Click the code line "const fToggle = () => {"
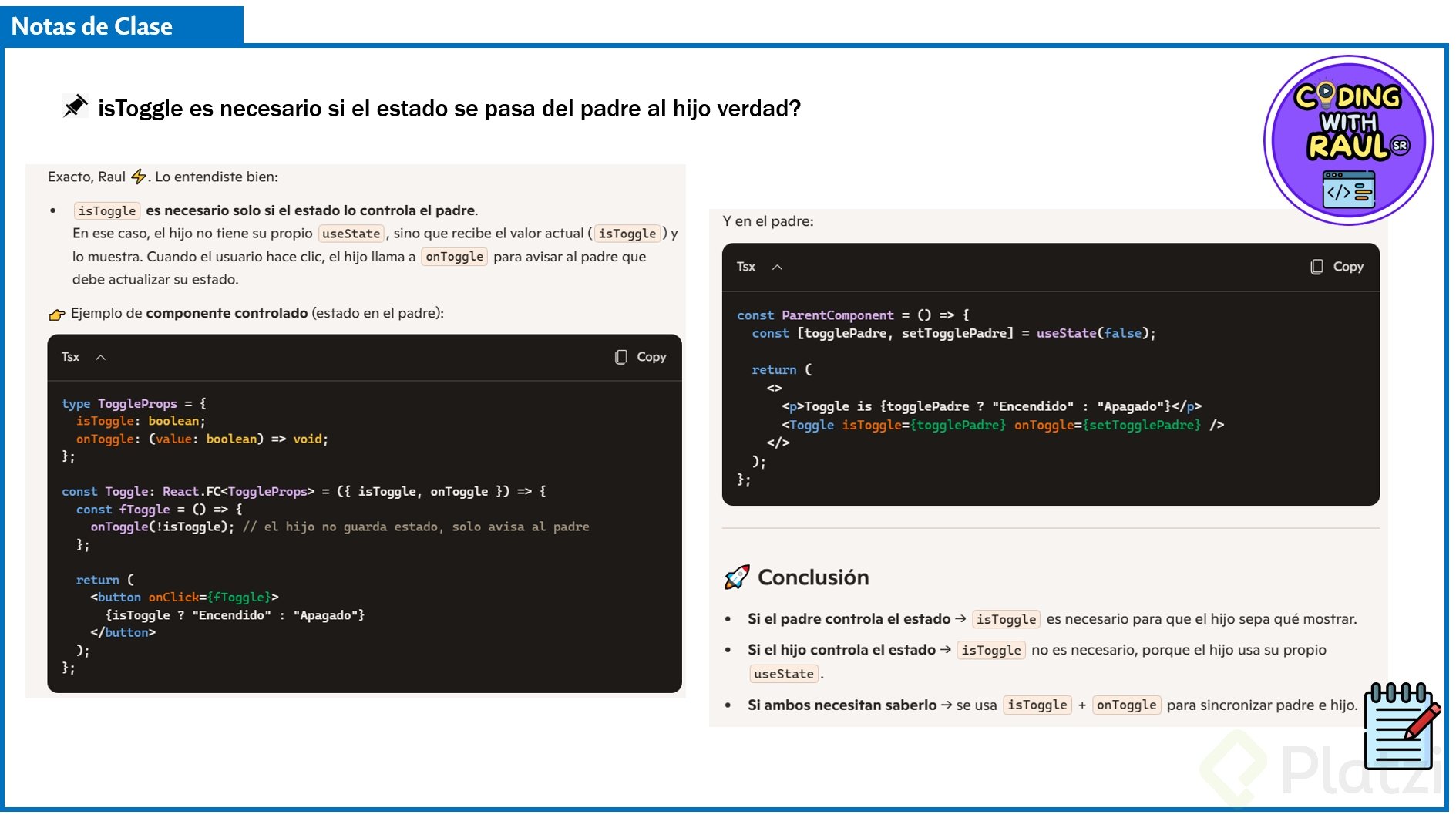Screen dimensions: 1456x818 coord(160,510)
